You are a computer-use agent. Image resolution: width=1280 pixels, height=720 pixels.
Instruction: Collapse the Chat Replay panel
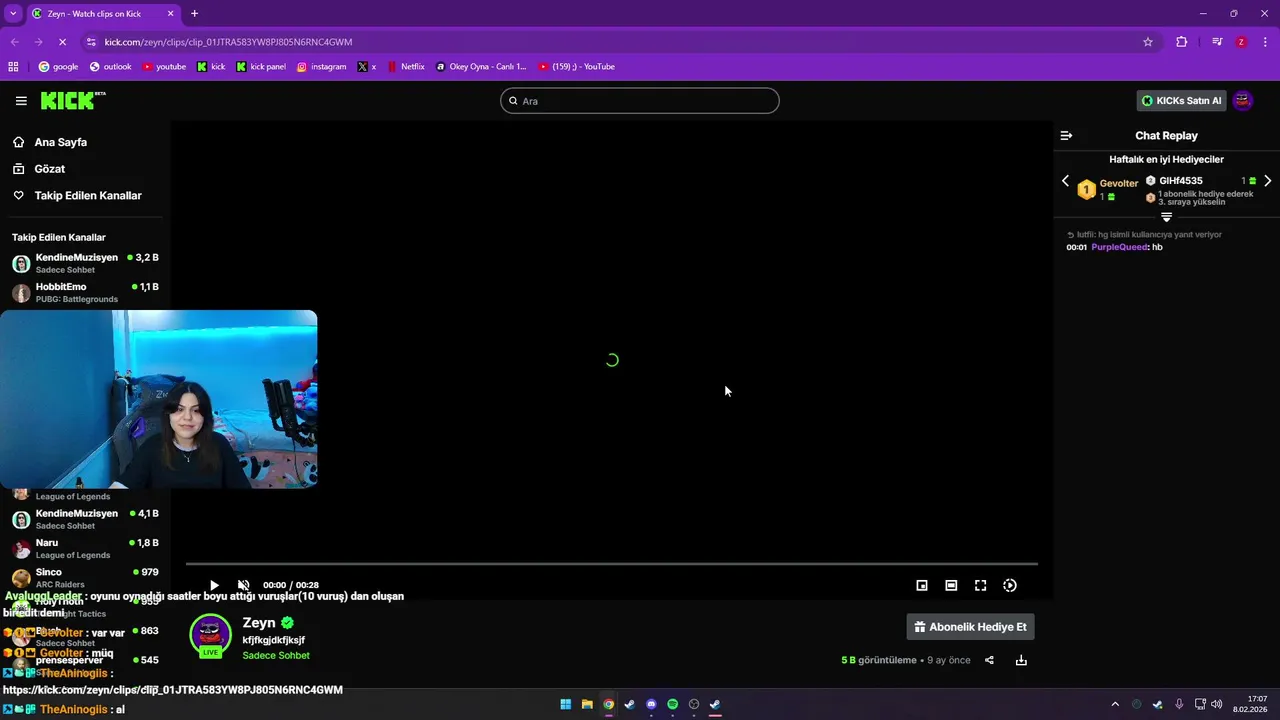click(1066, 136)
